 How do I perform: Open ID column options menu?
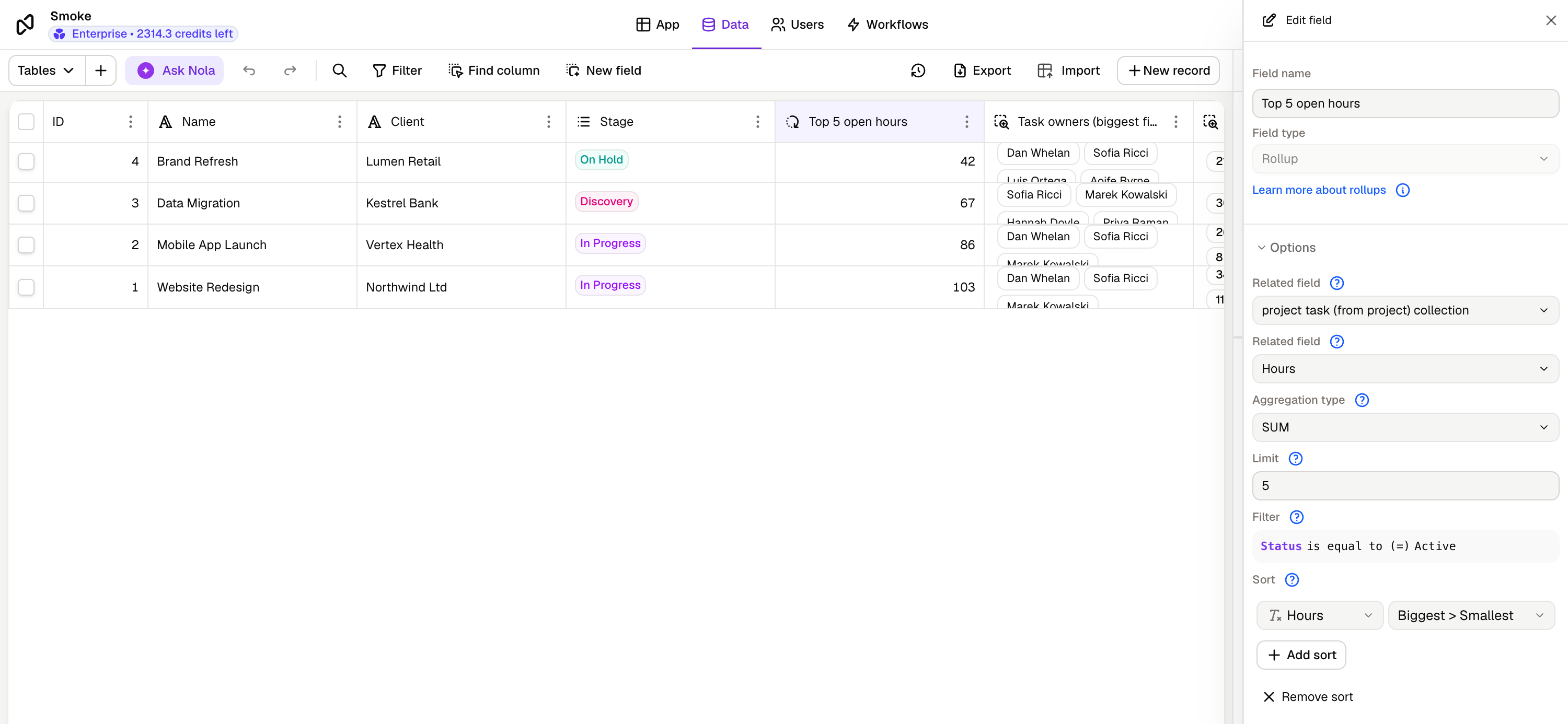click(x=130, y=122)
